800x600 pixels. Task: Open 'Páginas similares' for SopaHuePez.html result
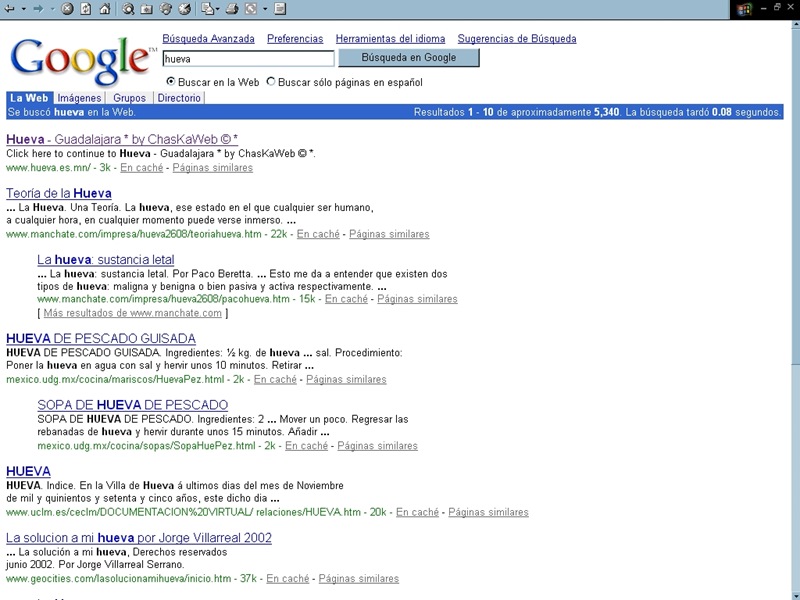point(378,446)
